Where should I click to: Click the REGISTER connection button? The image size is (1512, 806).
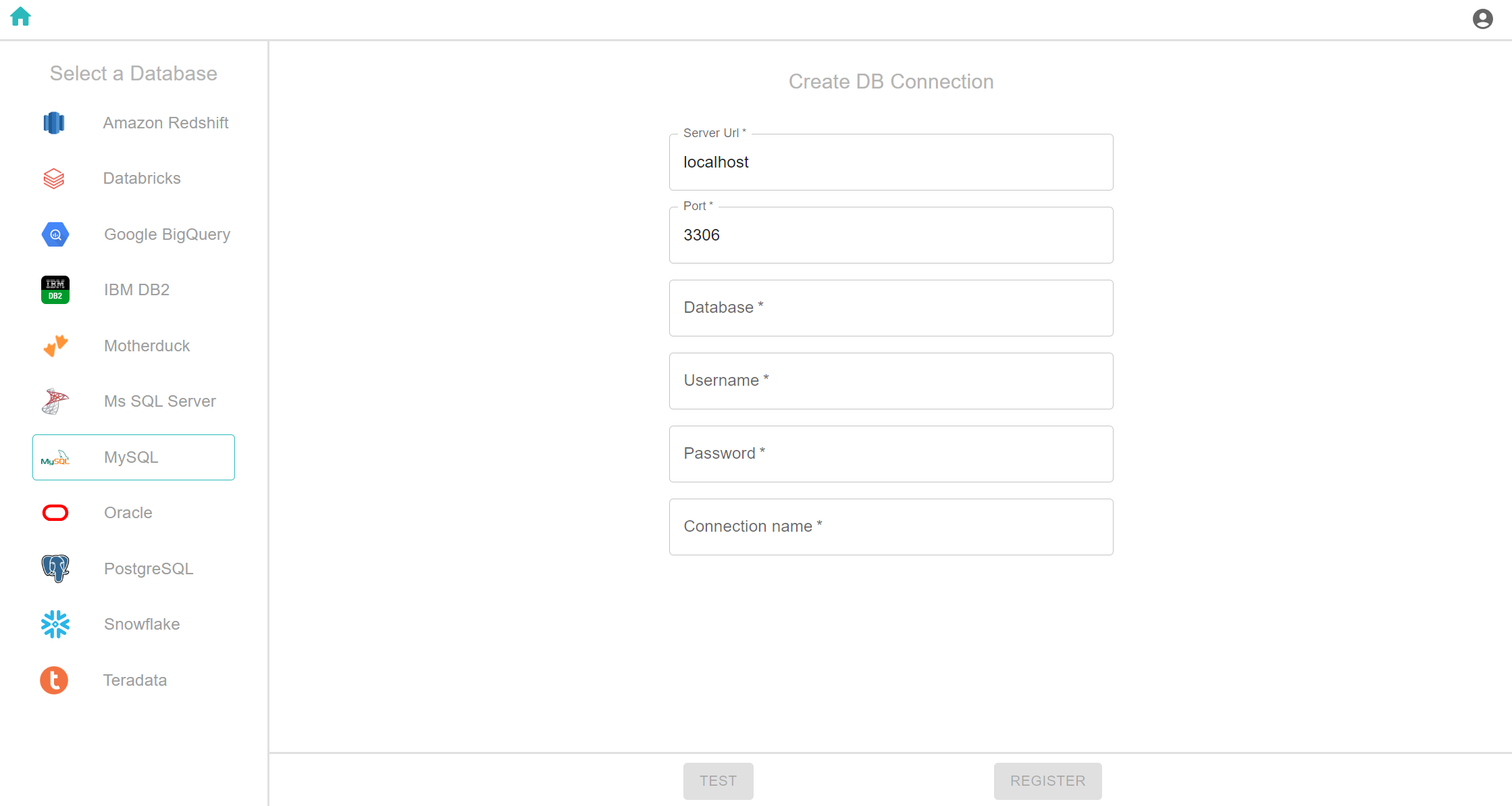(1047, 780)
